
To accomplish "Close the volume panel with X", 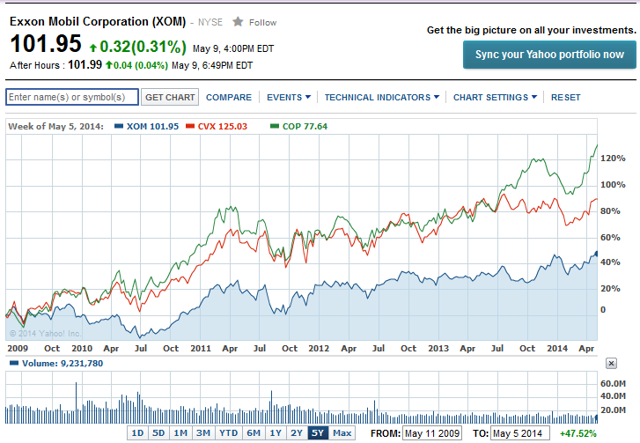I will (611, 363).
